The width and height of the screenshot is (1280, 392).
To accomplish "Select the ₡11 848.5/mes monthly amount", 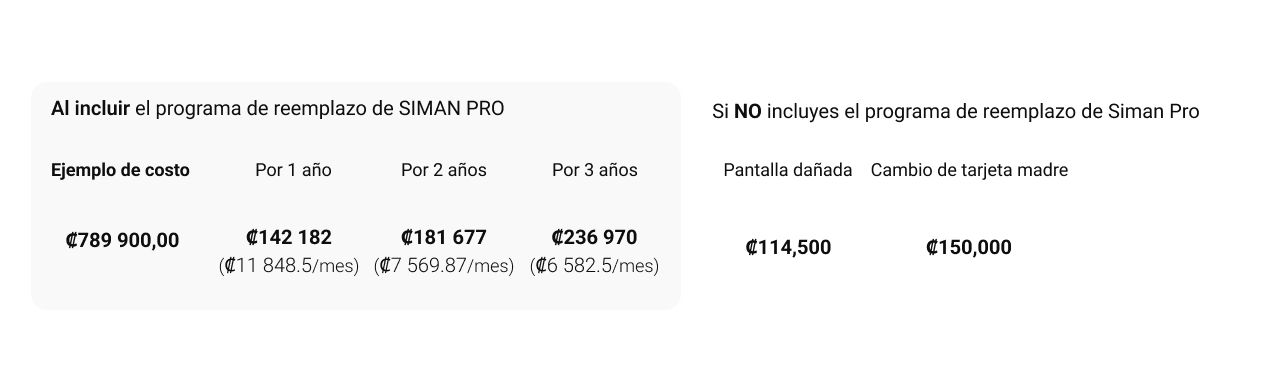I will tap(289, 266).
